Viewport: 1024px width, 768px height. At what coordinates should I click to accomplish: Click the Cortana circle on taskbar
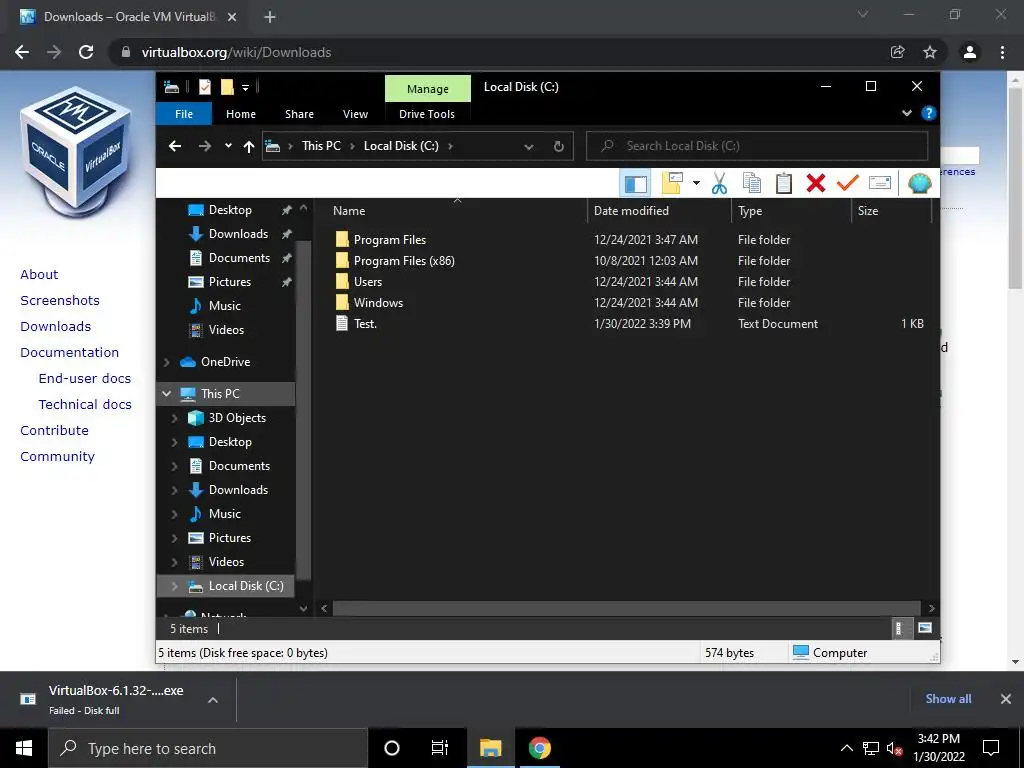(392, 748)
